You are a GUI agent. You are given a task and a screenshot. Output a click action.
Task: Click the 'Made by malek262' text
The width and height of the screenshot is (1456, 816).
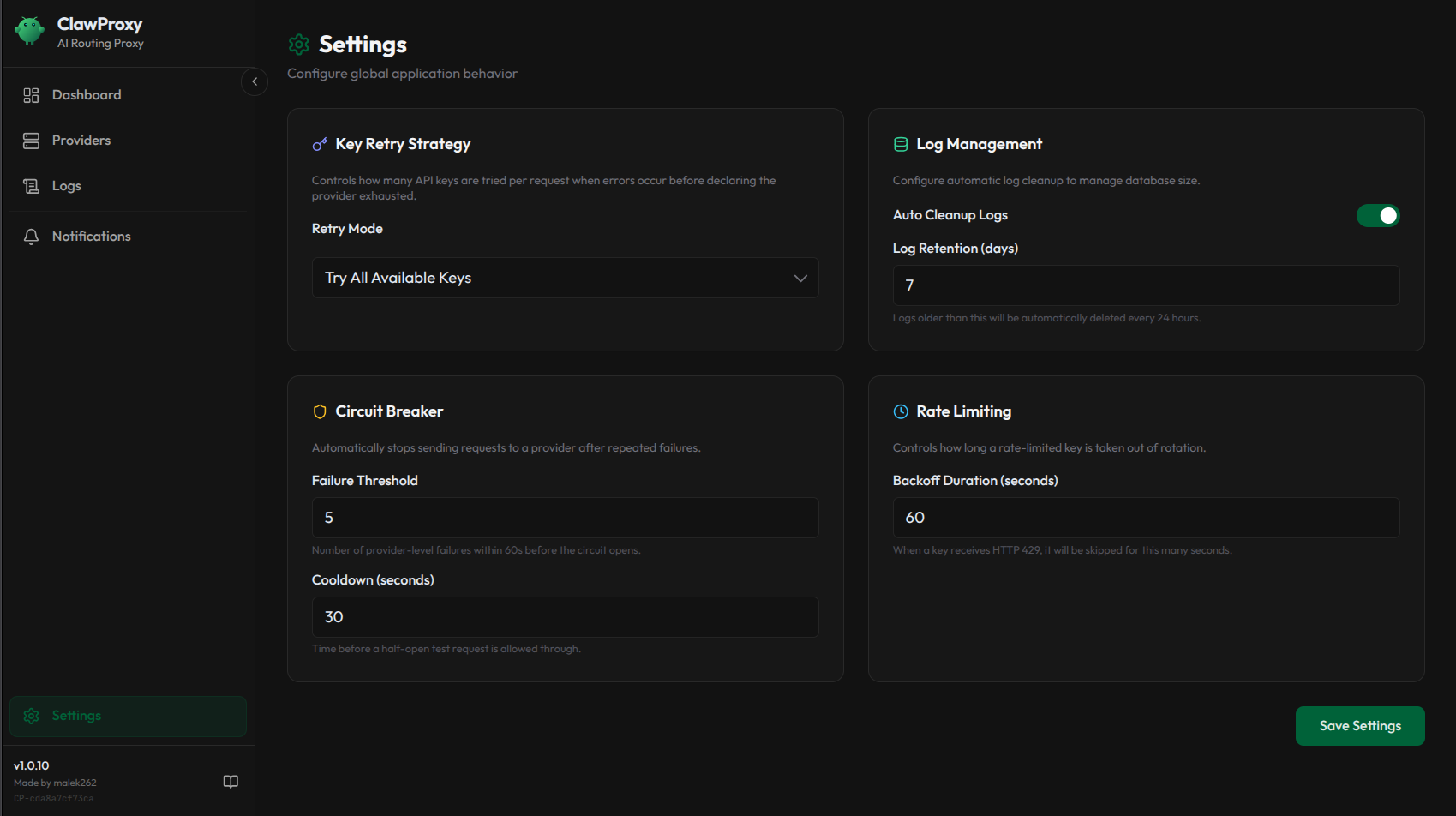pyautogui.click(x=55, y=783)
